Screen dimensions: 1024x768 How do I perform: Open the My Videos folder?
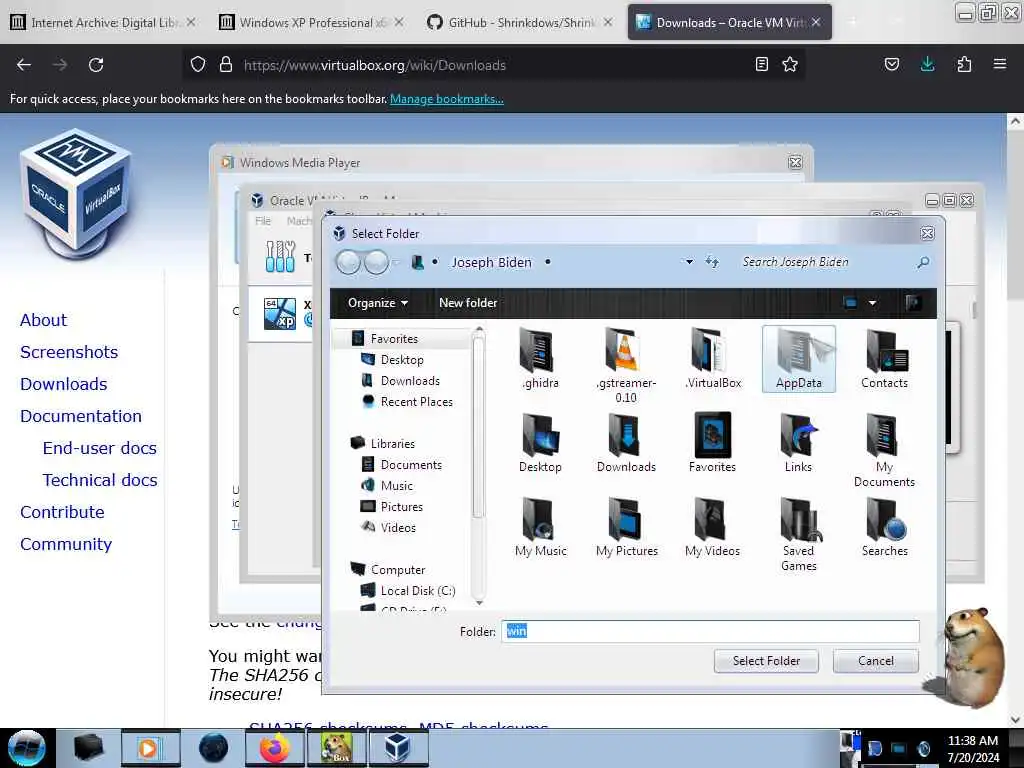712,527
